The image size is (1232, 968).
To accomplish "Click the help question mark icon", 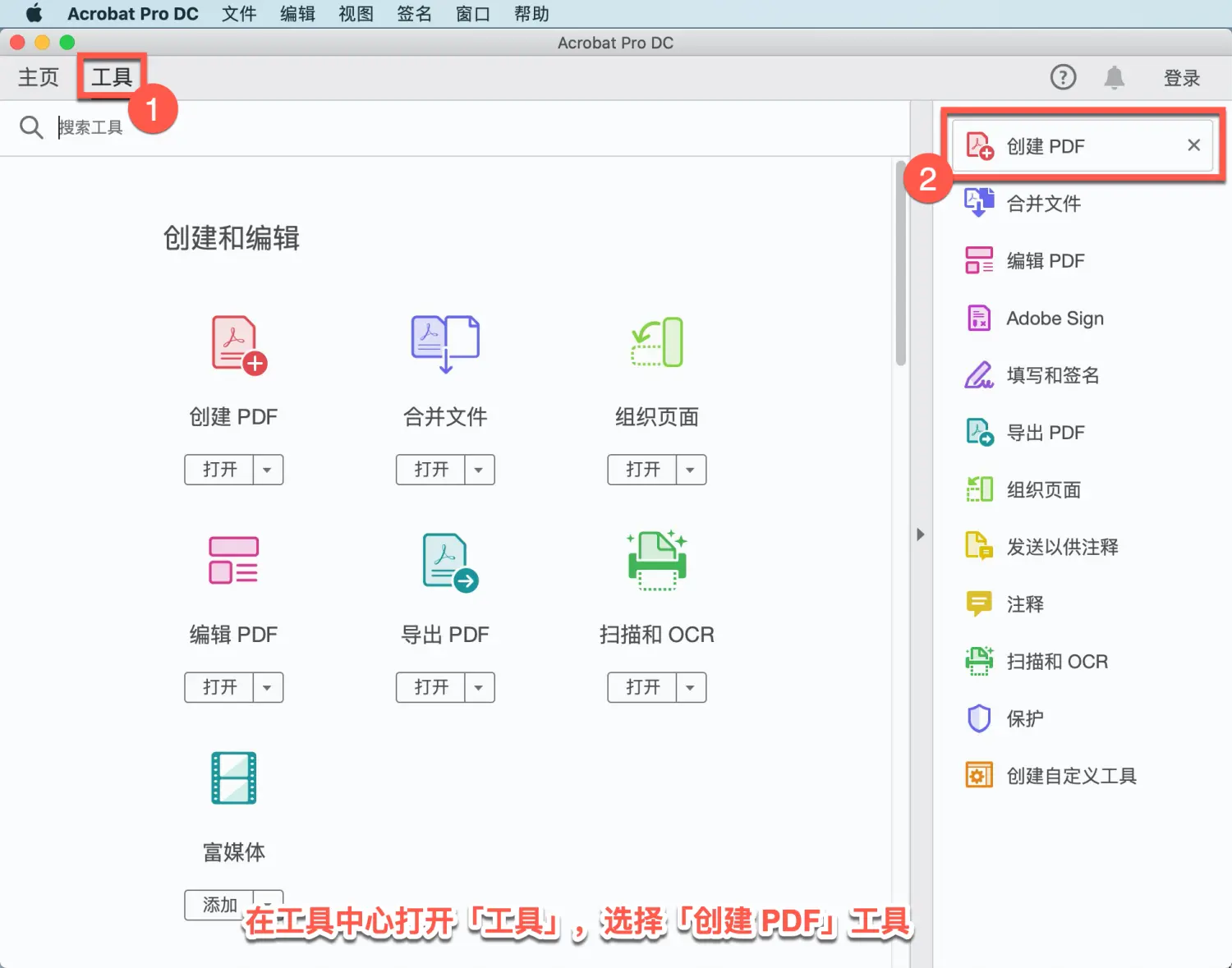I will pyautogui.click(x=1063, y=77).
